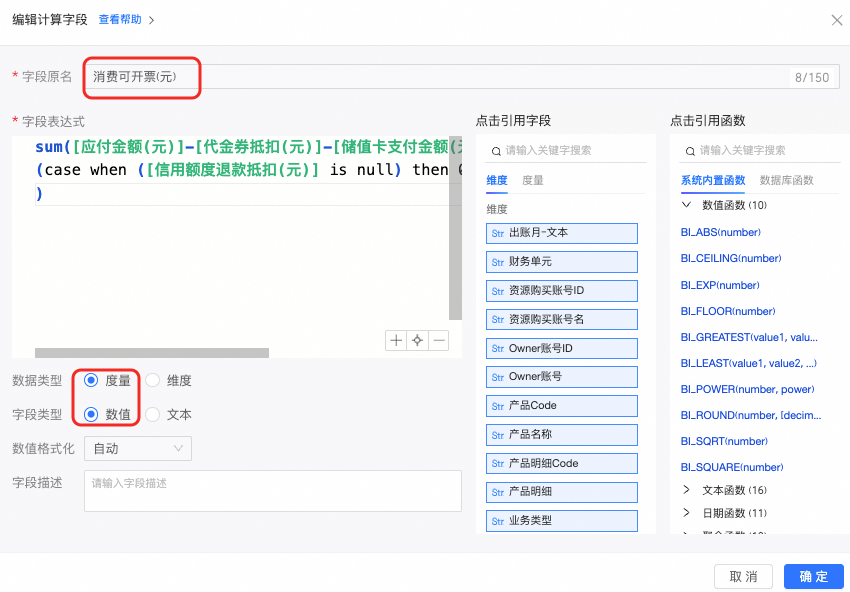Reference the Owner账号 field
Screen dimensions: 850x592
click(562, 377)
